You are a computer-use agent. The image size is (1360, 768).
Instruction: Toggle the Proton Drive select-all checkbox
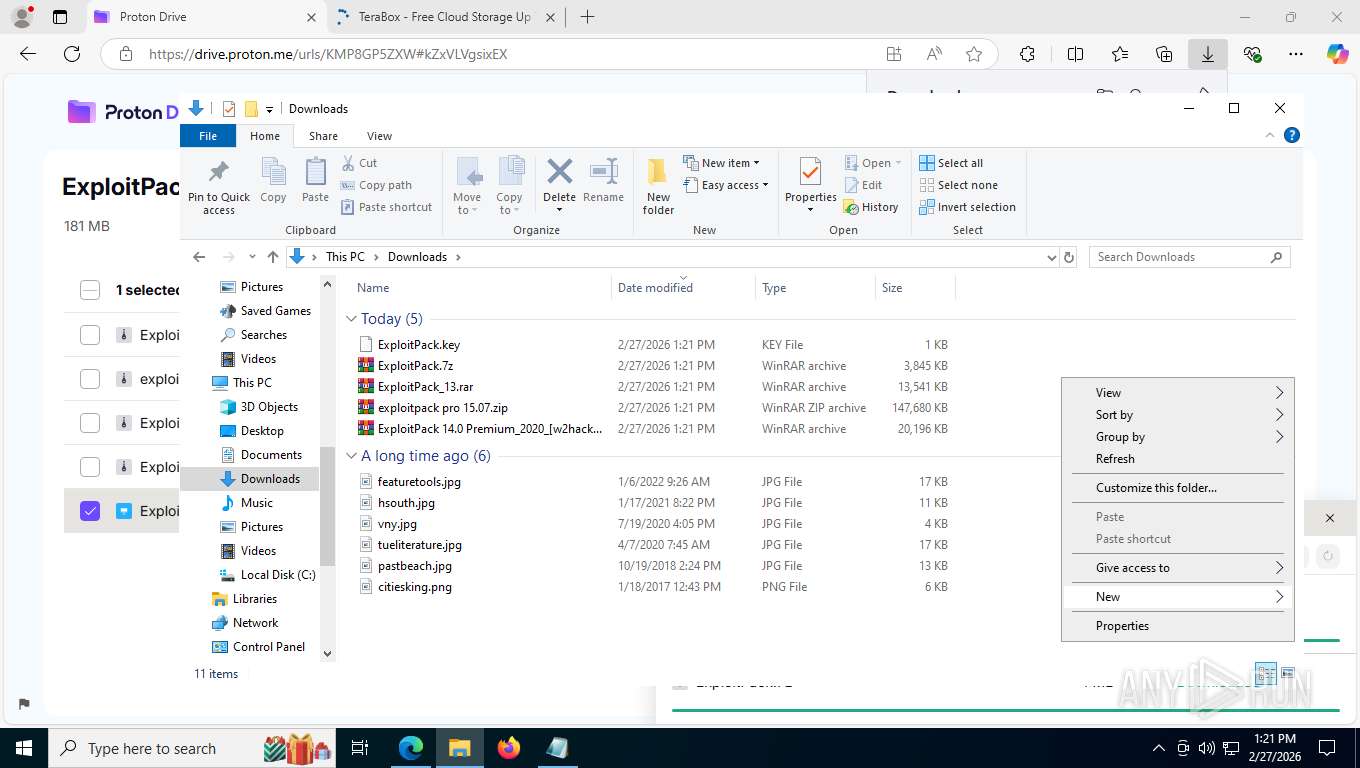click(x=90, y=290)
